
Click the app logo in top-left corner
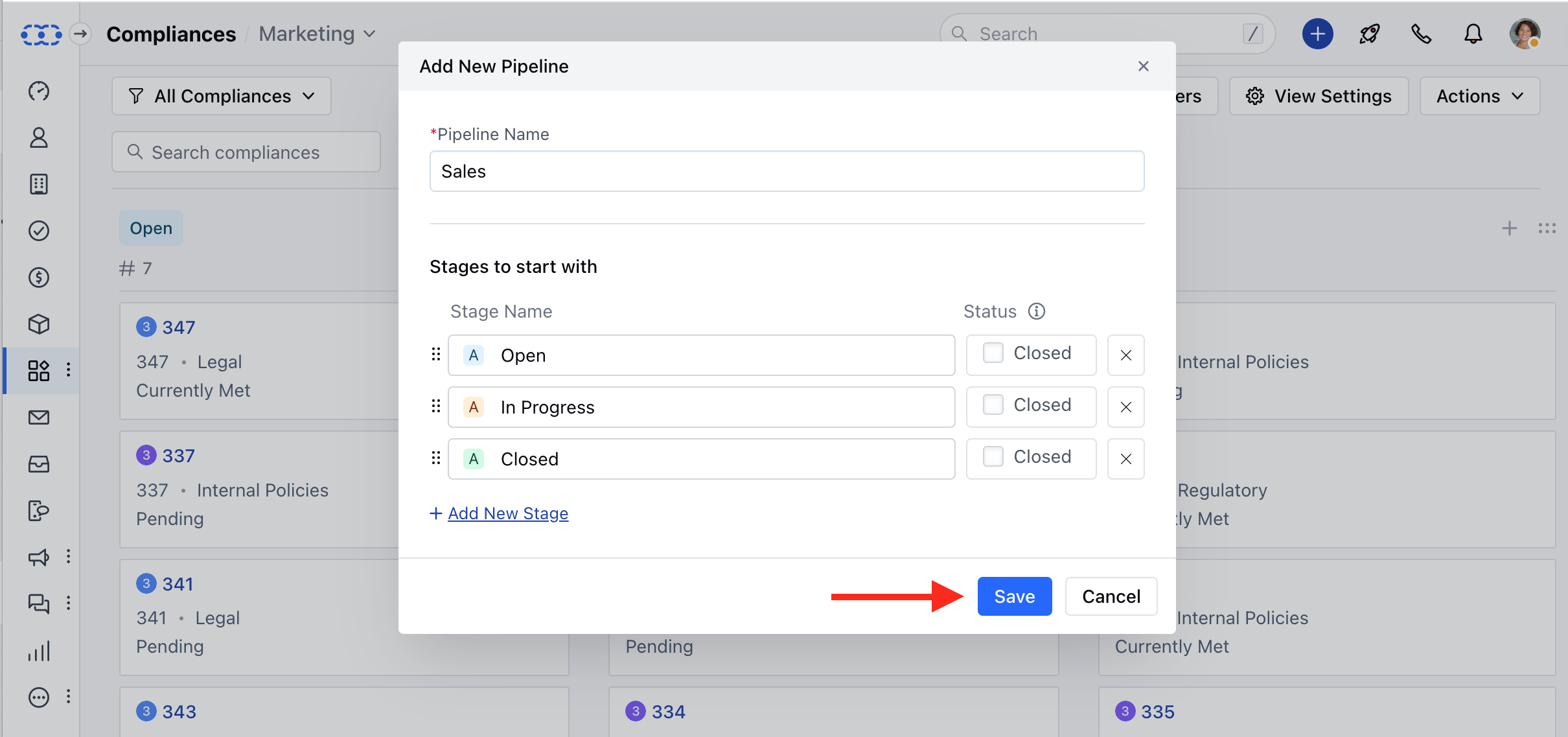41,34
